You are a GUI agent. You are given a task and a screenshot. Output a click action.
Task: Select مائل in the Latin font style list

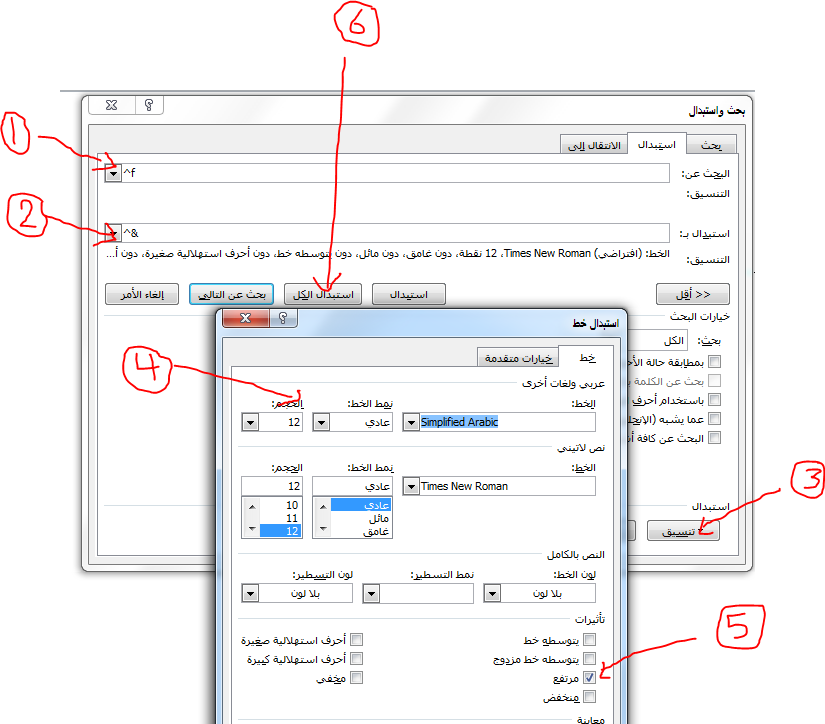point(352,519)
